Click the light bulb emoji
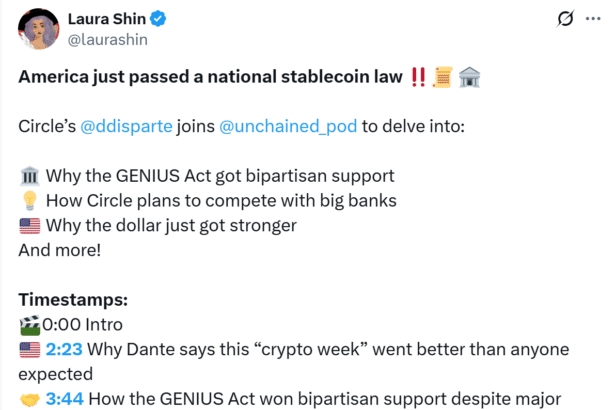This screenshot has width=615, height=410. 28,201
